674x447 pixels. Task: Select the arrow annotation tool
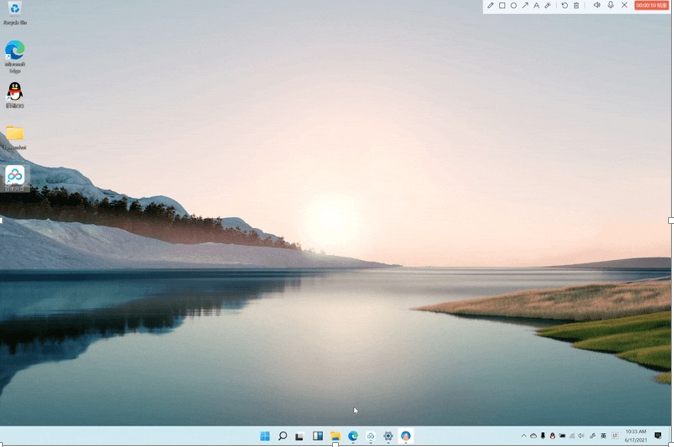tap(525, 6)
